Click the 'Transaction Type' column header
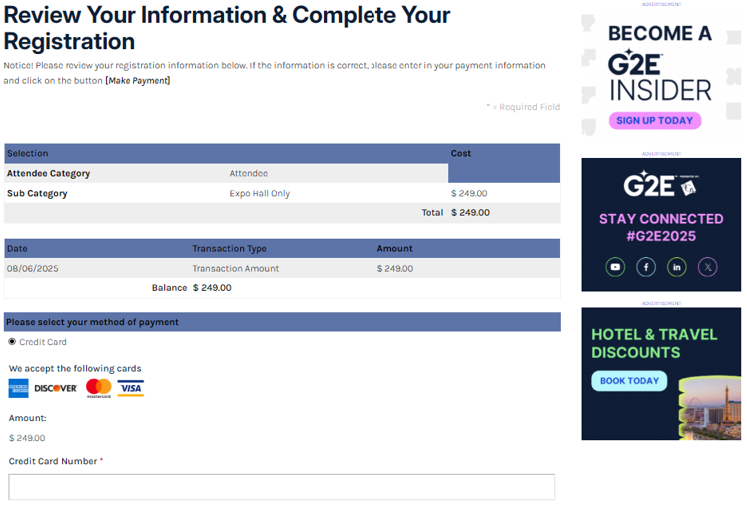Image resolution: width=747 pixels, height=507 pixels. (229, 249)
